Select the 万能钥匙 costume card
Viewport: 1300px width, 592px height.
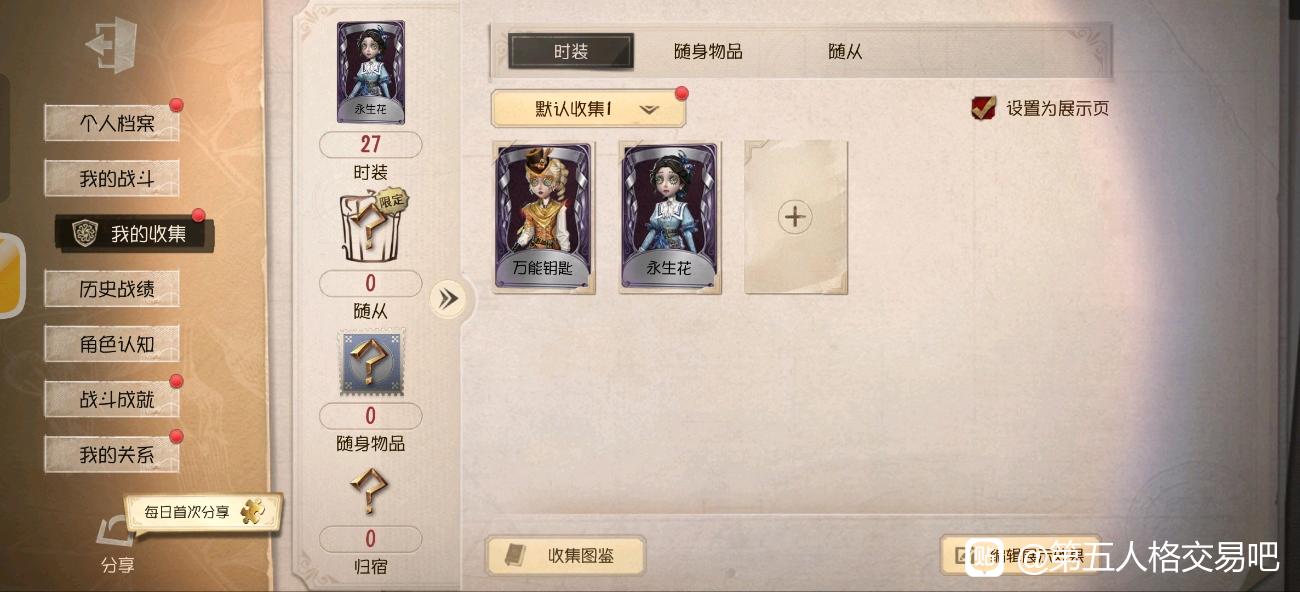(544, 217)
